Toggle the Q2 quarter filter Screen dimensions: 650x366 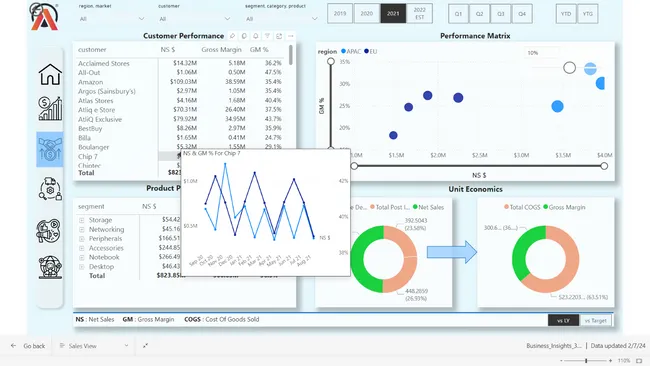[x=480, y=14]
